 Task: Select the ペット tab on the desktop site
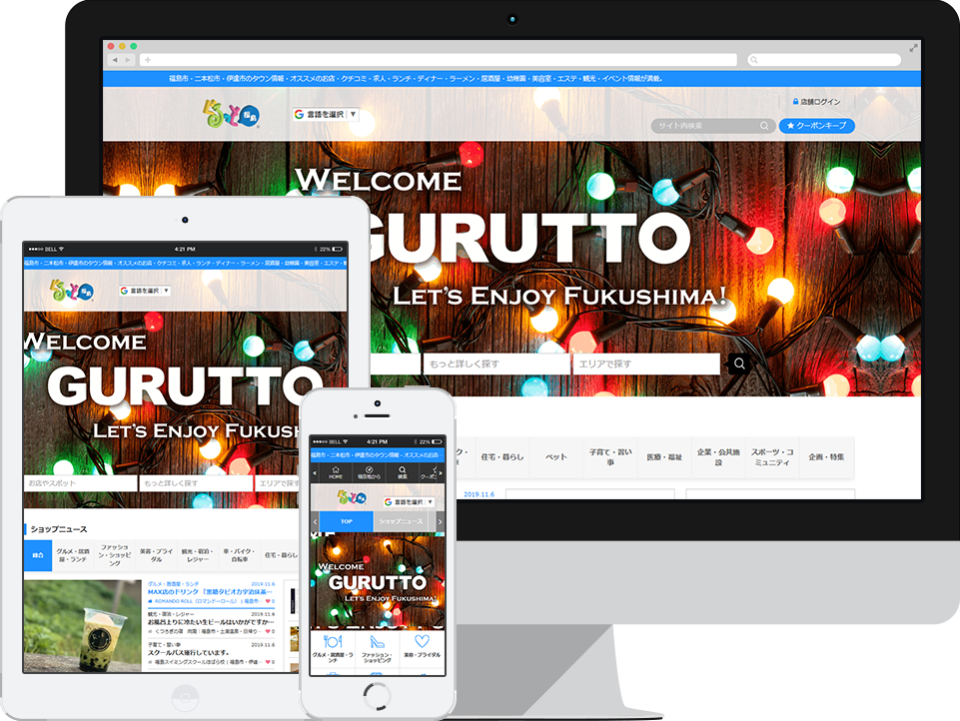coord(556,457)
